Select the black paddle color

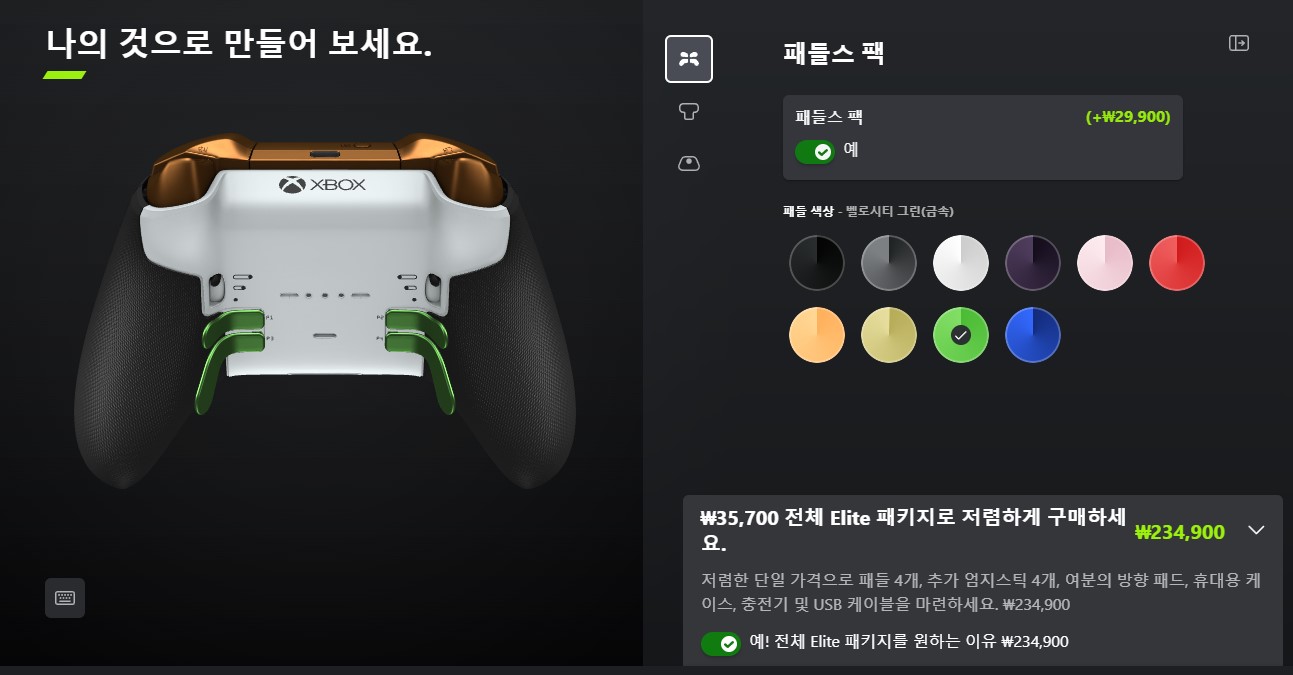(817, 263)
